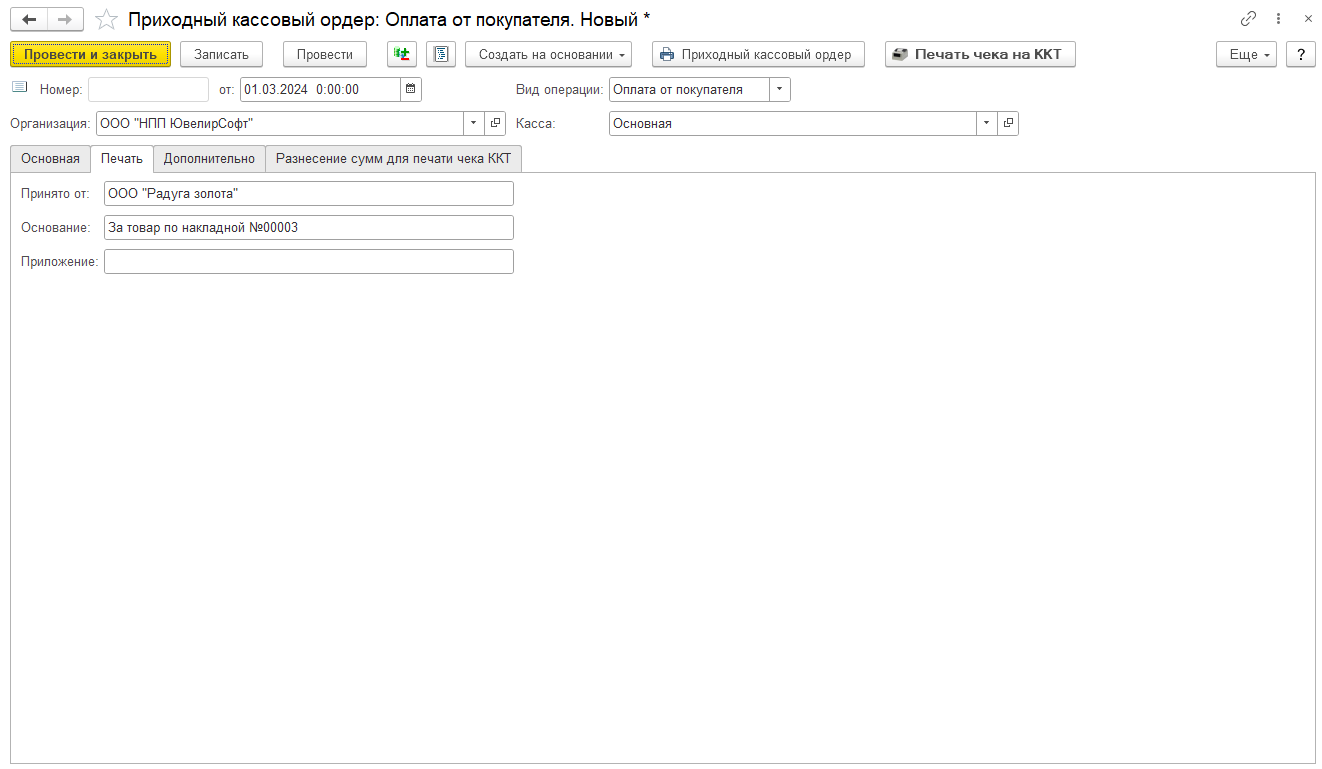Viewport: 1322px width, 769px height.
Task: Open the Дополнительно tab
Action: click(x=210, y=159)
